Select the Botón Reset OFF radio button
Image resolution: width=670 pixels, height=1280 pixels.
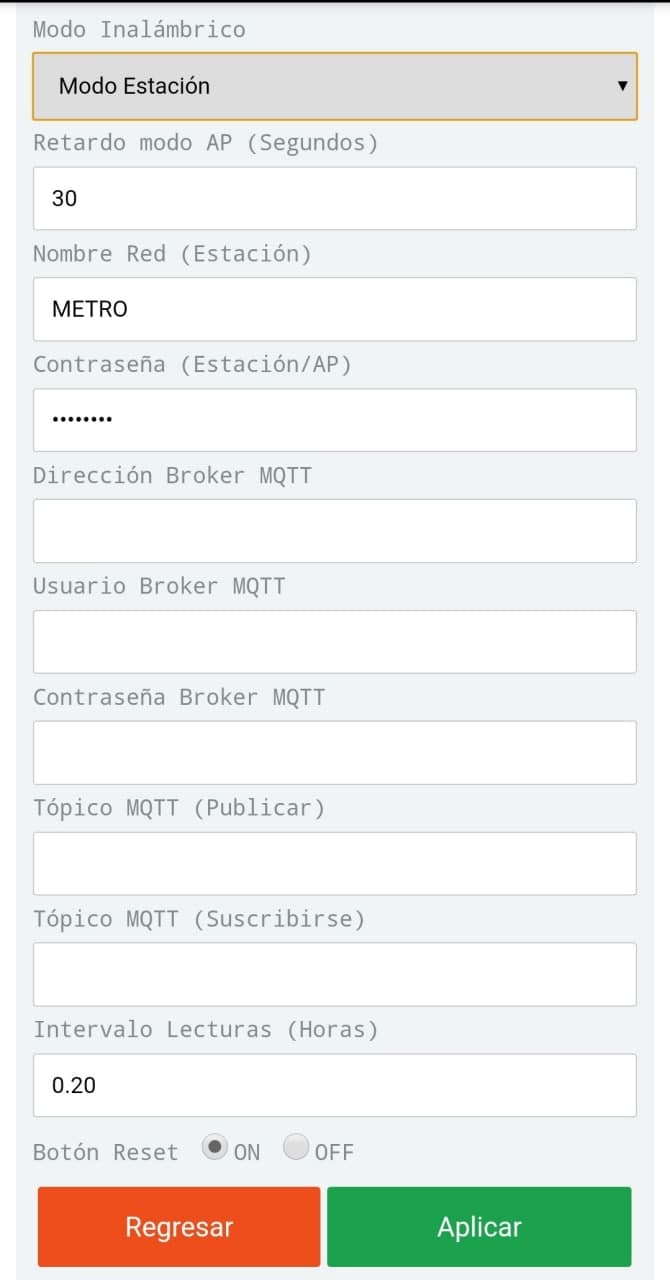[296, 1147]
